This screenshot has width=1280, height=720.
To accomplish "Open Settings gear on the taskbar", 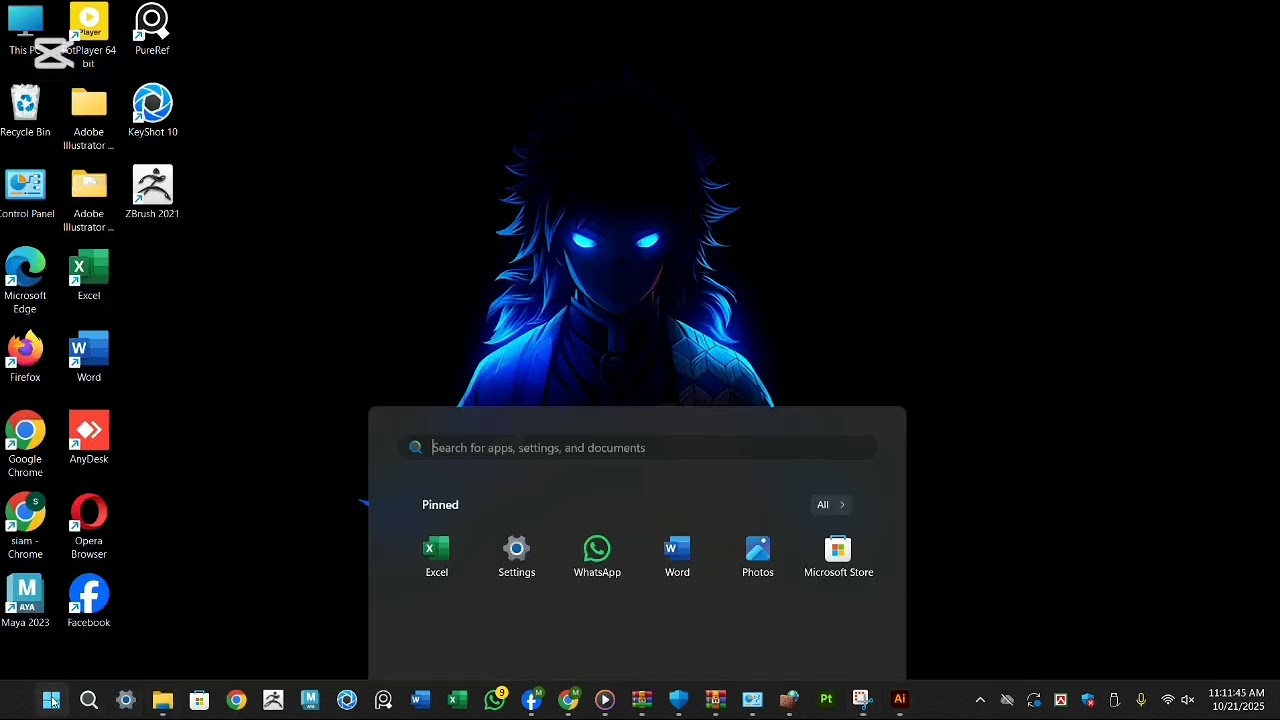I will 126,700.
